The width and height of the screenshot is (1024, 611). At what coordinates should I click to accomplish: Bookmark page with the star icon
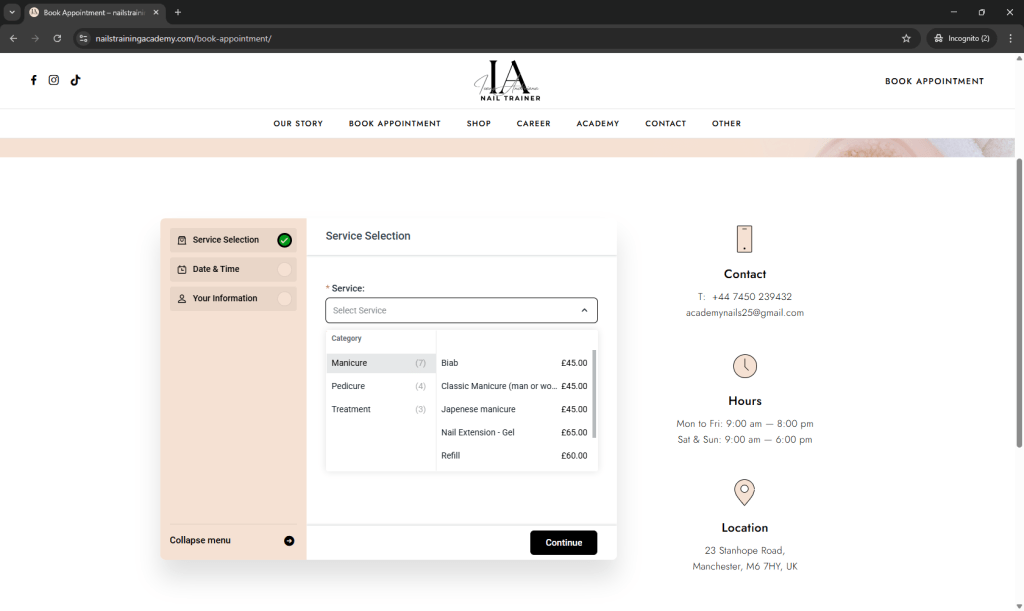pyautogui.click(x=906, y=38)
